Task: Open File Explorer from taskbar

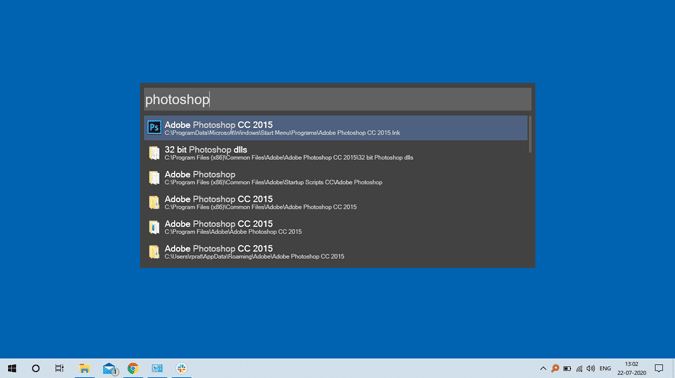Action: pyautogui.click(x=84, y=369)
